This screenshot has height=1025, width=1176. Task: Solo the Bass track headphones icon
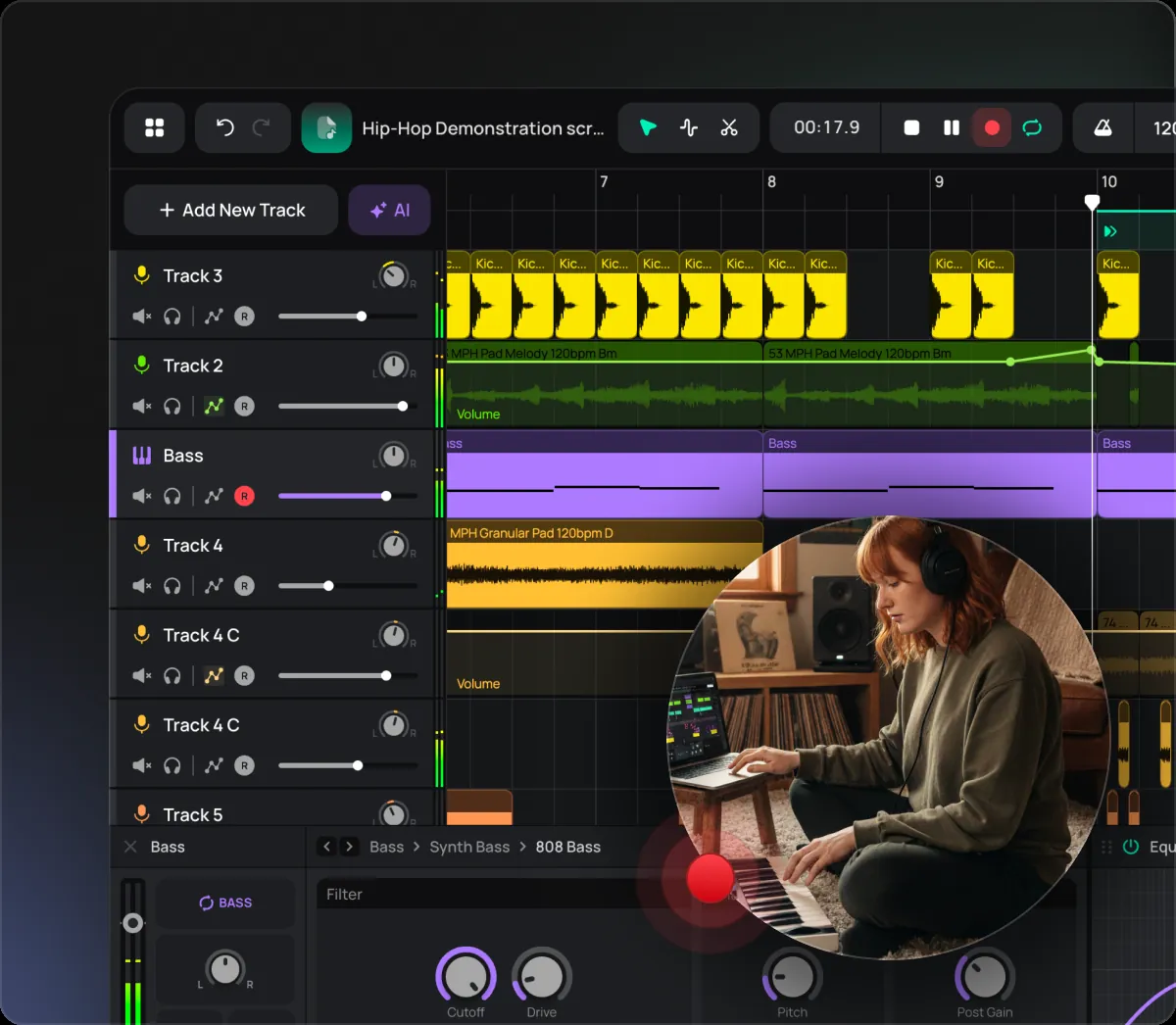172,496
